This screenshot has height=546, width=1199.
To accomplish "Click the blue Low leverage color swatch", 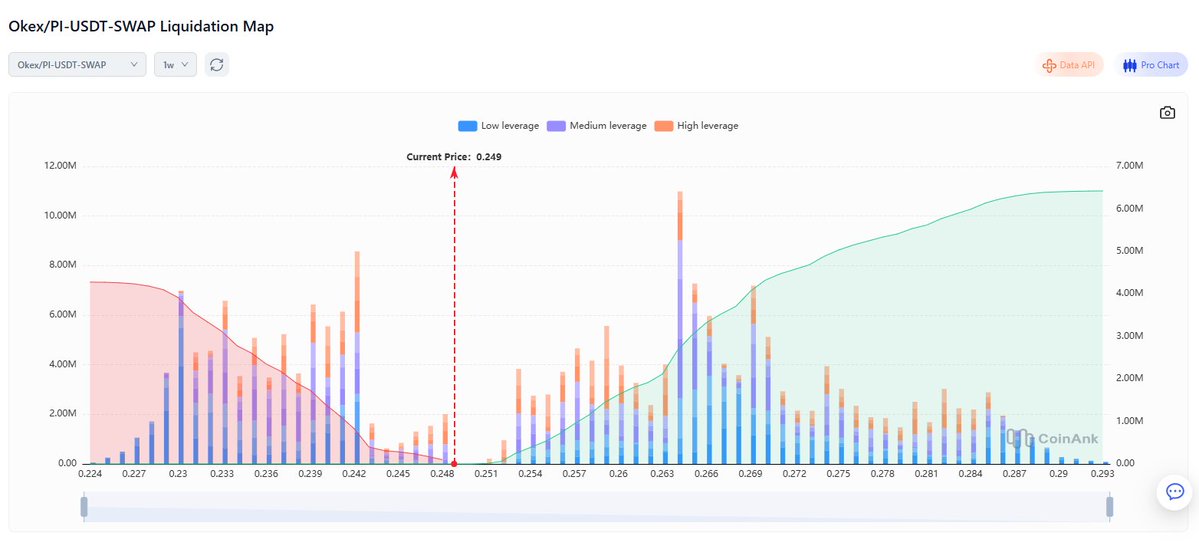I will (467, 125).
